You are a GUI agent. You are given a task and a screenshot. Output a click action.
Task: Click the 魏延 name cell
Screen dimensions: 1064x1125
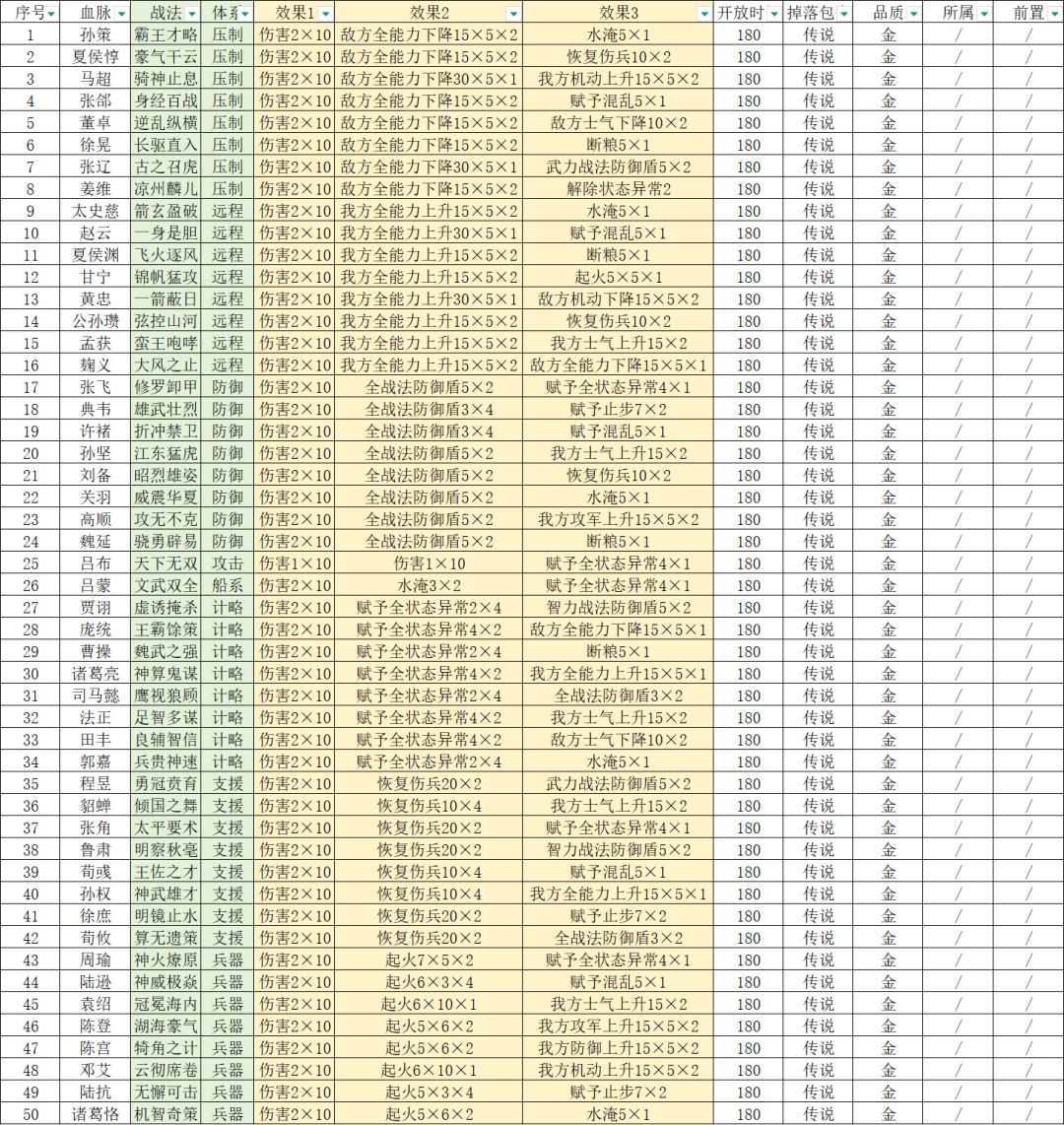pos(96,541)
